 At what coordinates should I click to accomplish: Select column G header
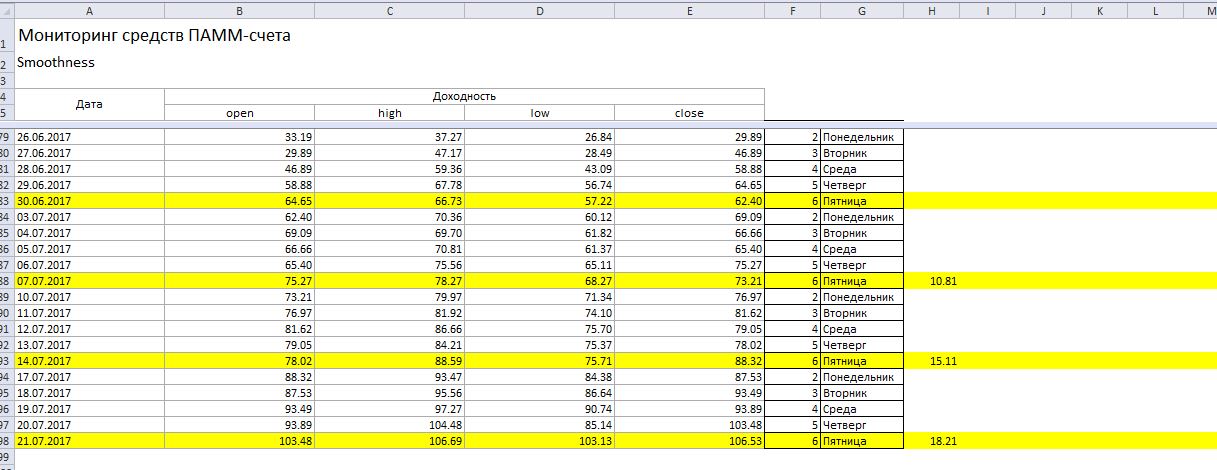click(x=861, y=9)
